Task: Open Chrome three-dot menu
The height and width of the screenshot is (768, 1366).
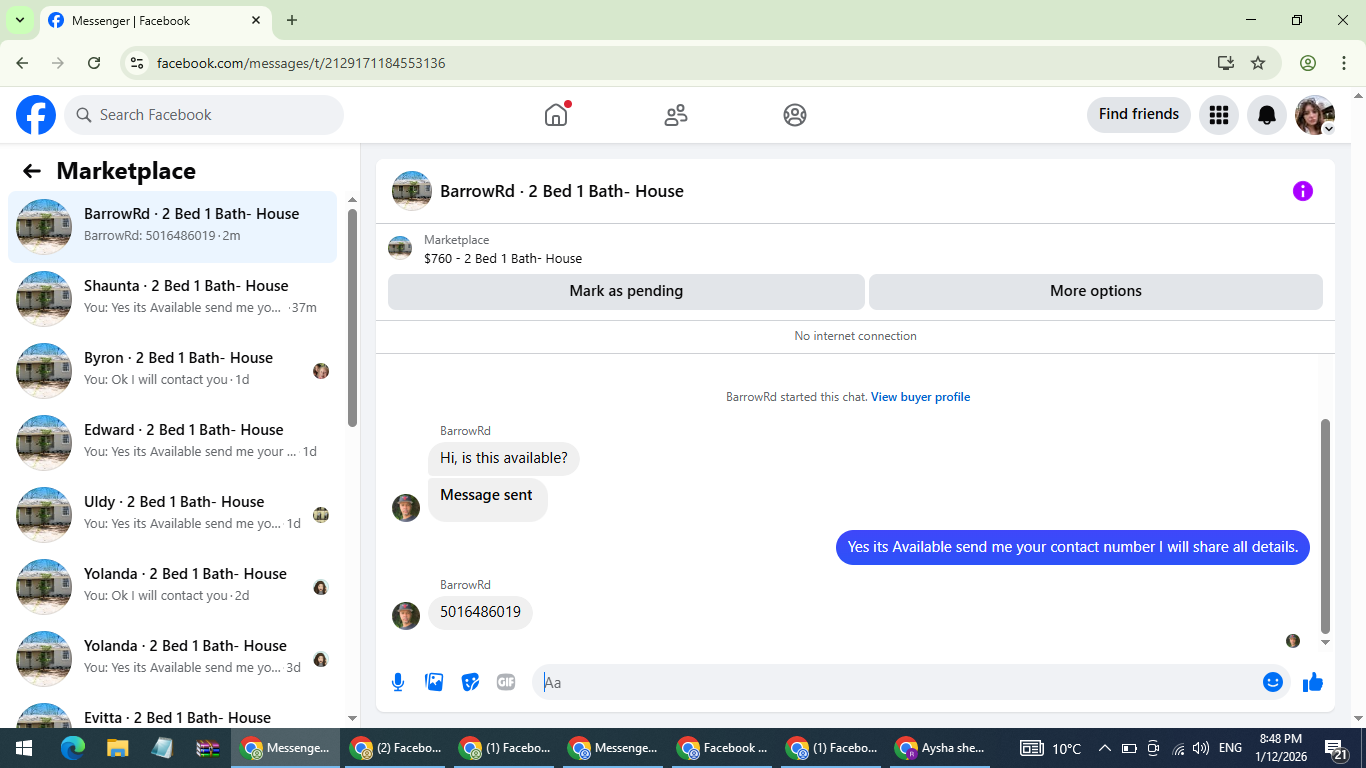Action: point(1343,63)
